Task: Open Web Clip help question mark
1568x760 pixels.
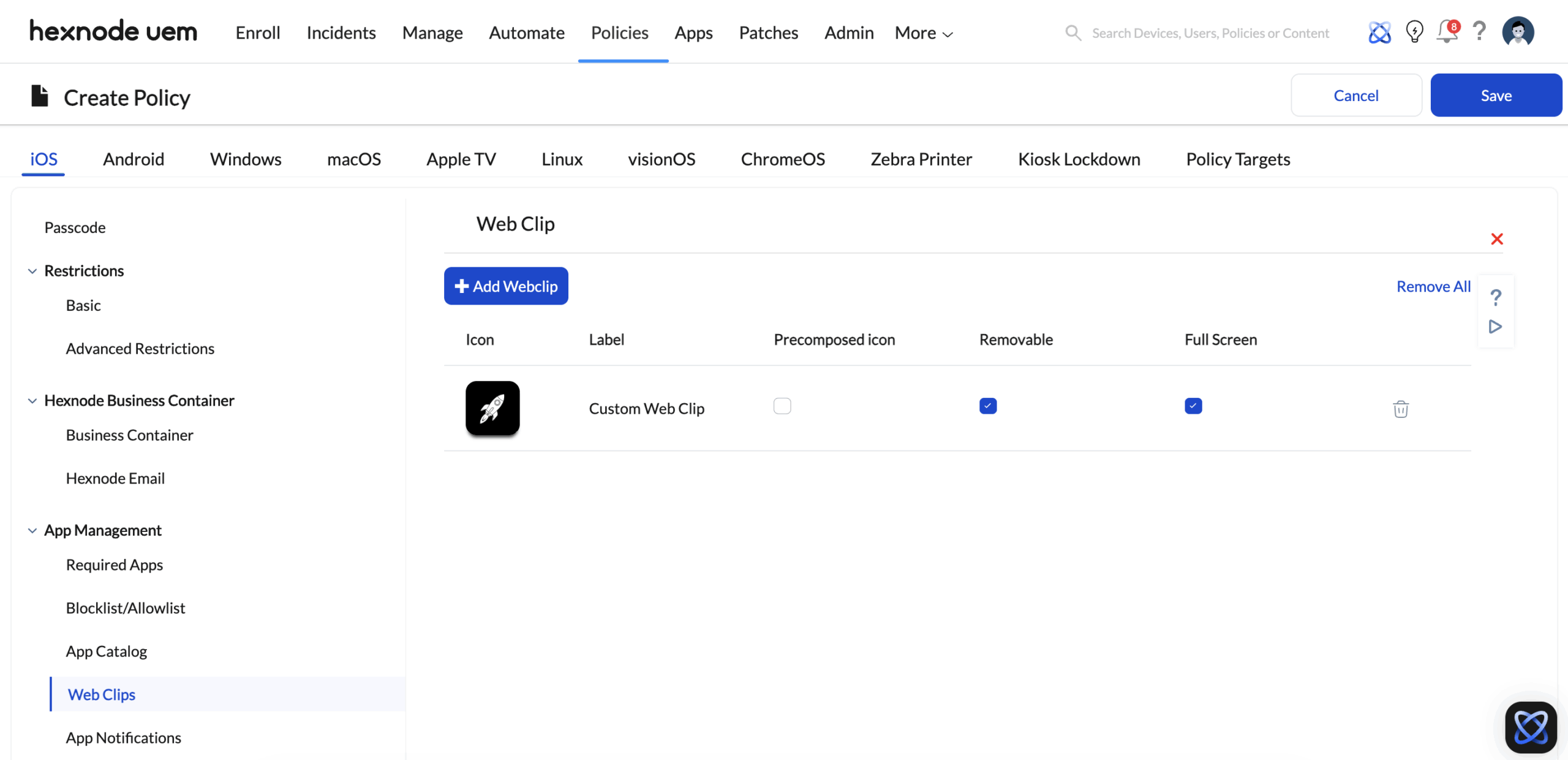Action: pyautogui.click(x=1496, y=297)
